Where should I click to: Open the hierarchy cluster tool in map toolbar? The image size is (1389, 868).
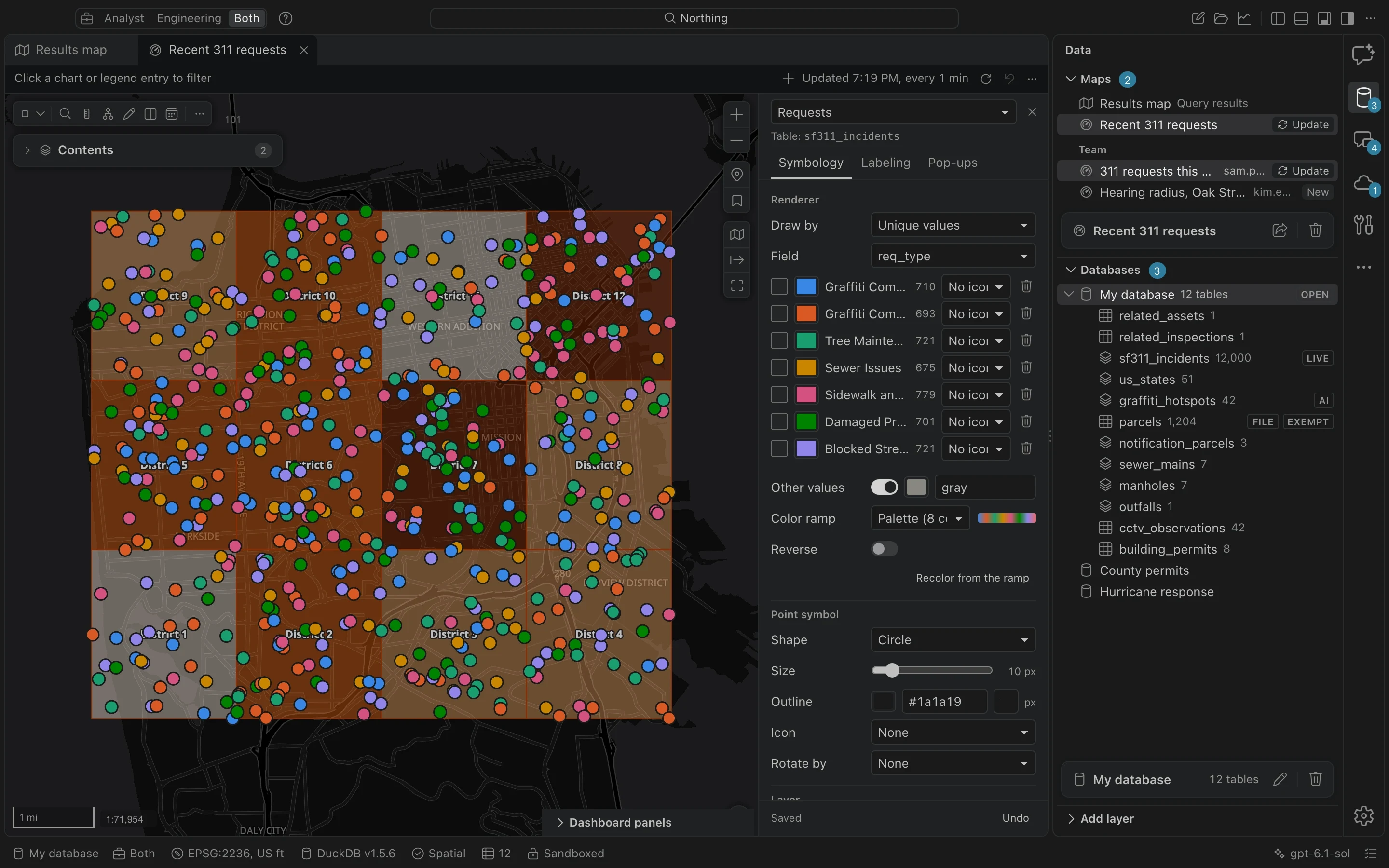point(108,114)
